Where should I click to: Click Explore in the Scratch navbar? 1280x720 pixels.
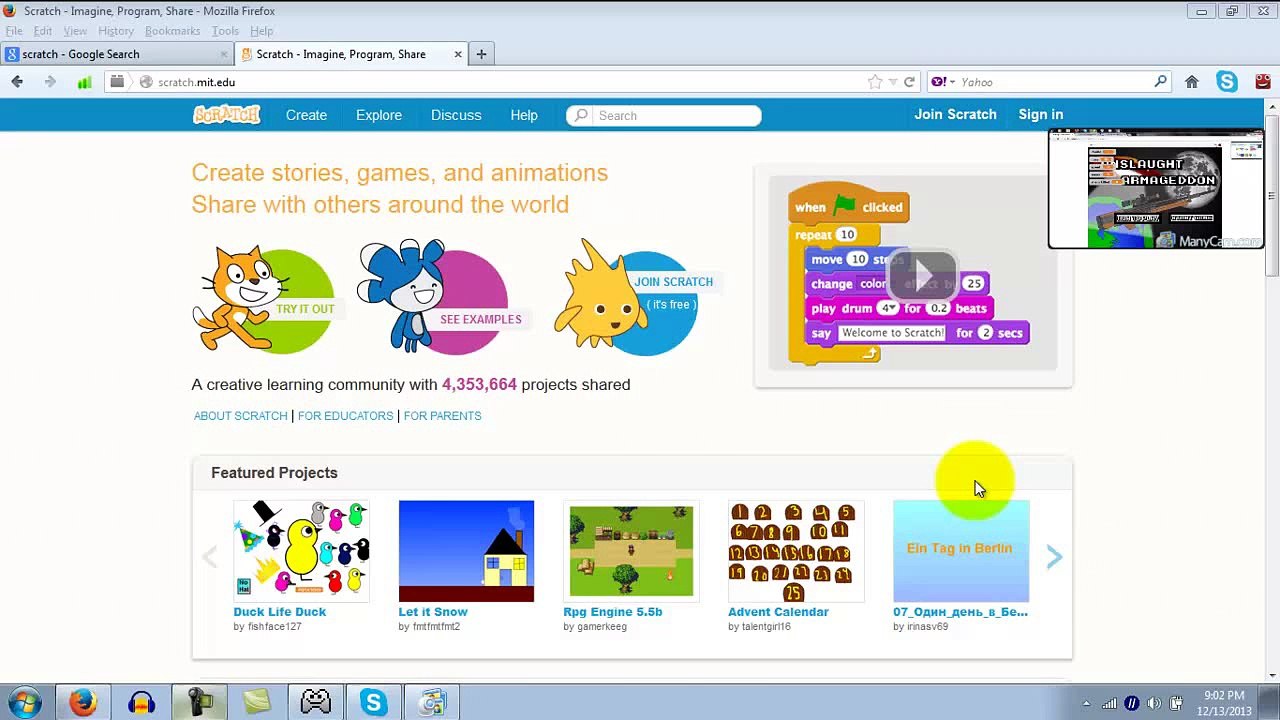pos(379,115)
